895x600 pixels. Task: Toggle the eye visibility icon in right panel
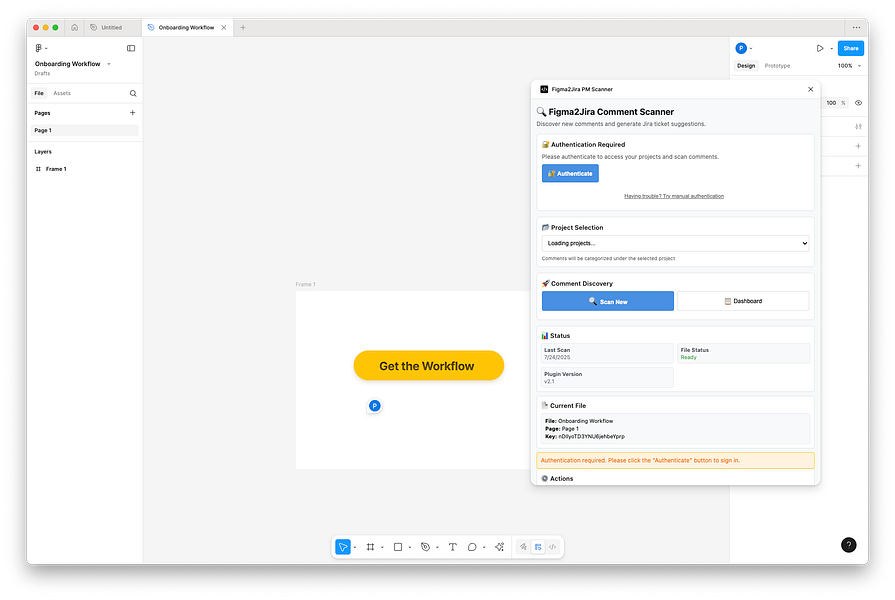(858, 102)
